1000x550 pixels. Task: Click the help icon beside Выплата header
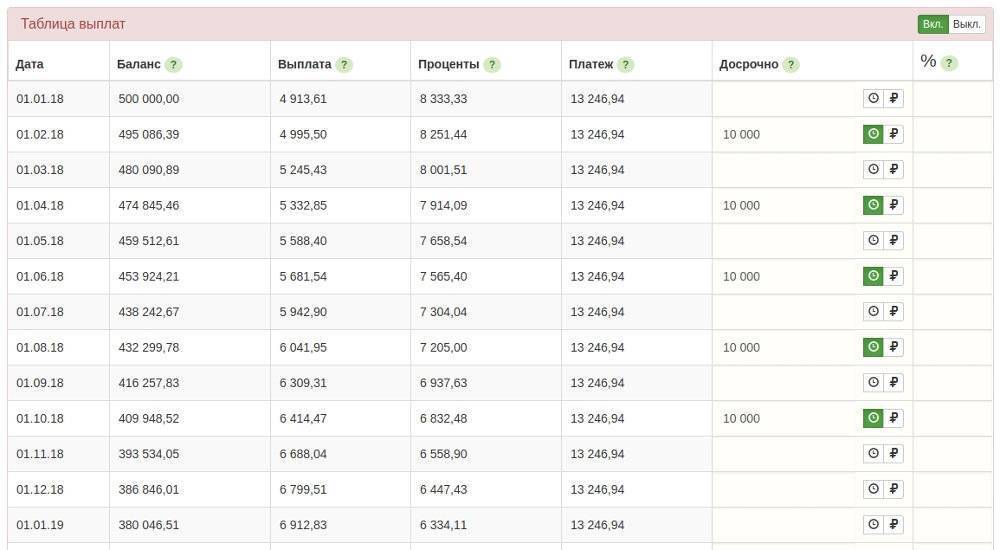344,65
